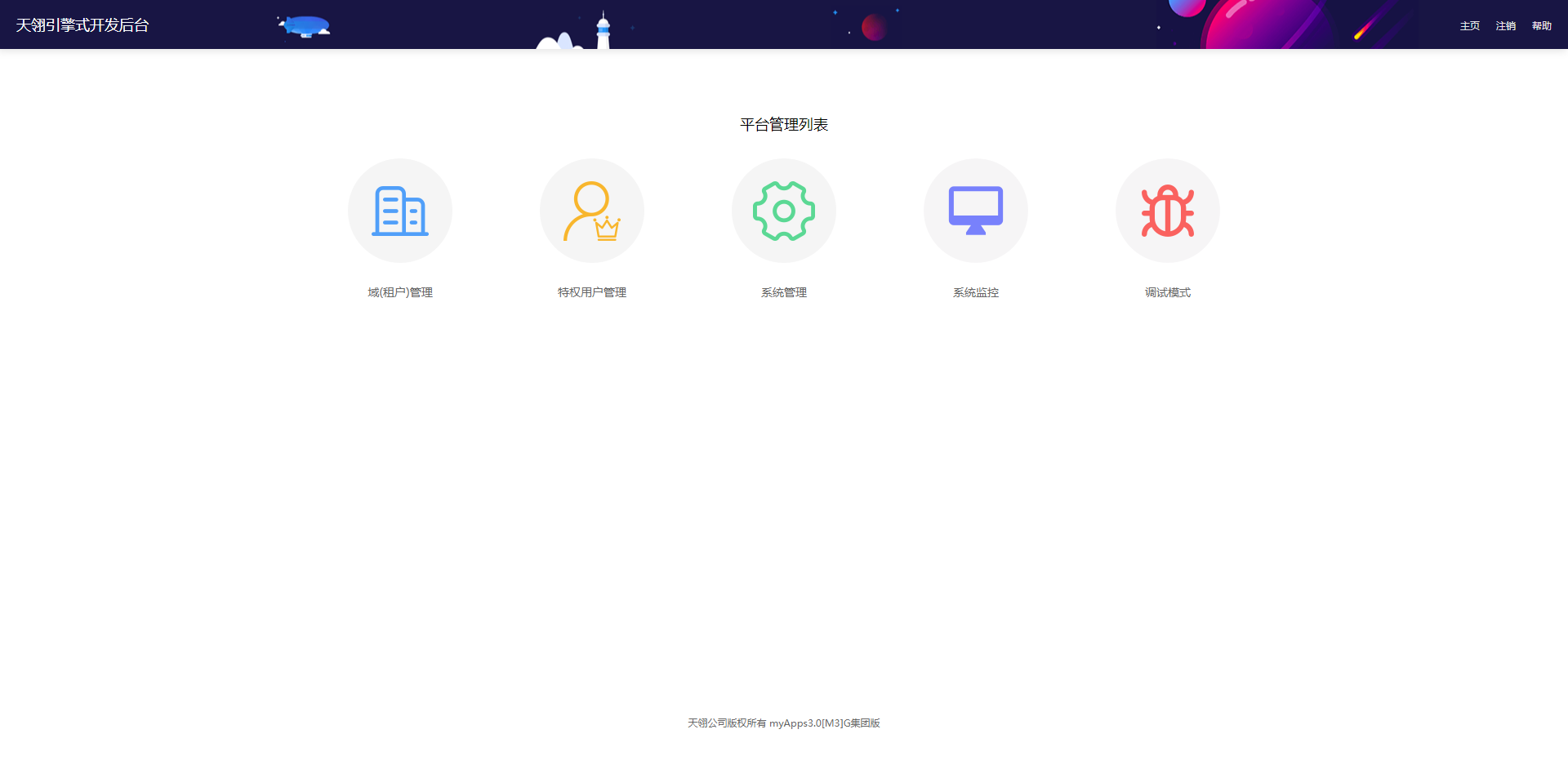This screenshot has height=765, width=1568.
Task: Select the system monitoring monitor icon
Action: (976, 211)
